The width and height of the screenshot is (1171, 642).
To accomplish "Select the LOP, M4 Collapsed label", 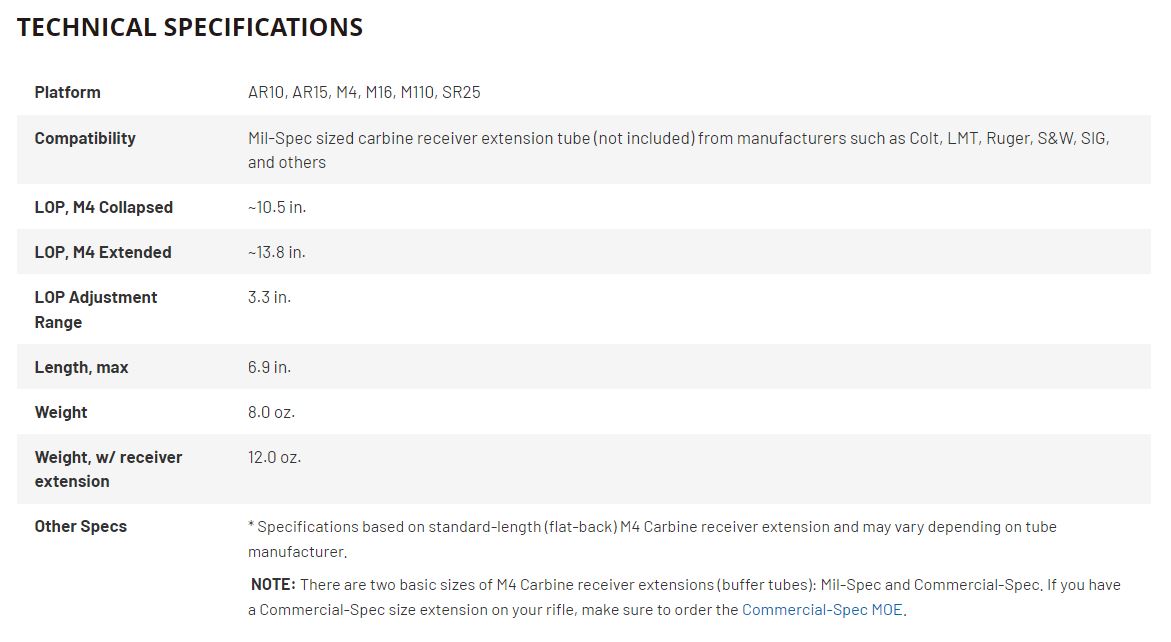I will point(104,208).
